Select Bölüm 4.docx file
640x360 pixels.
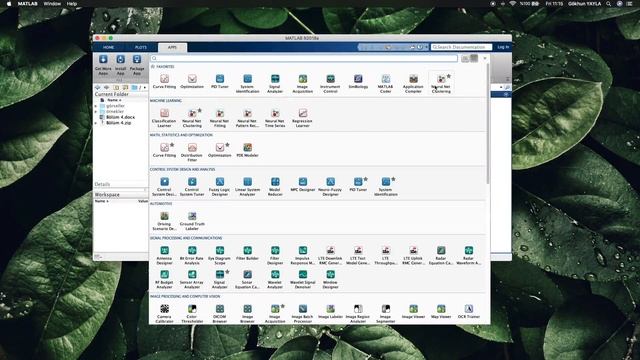pyautogui.click(x=120, y=117)
